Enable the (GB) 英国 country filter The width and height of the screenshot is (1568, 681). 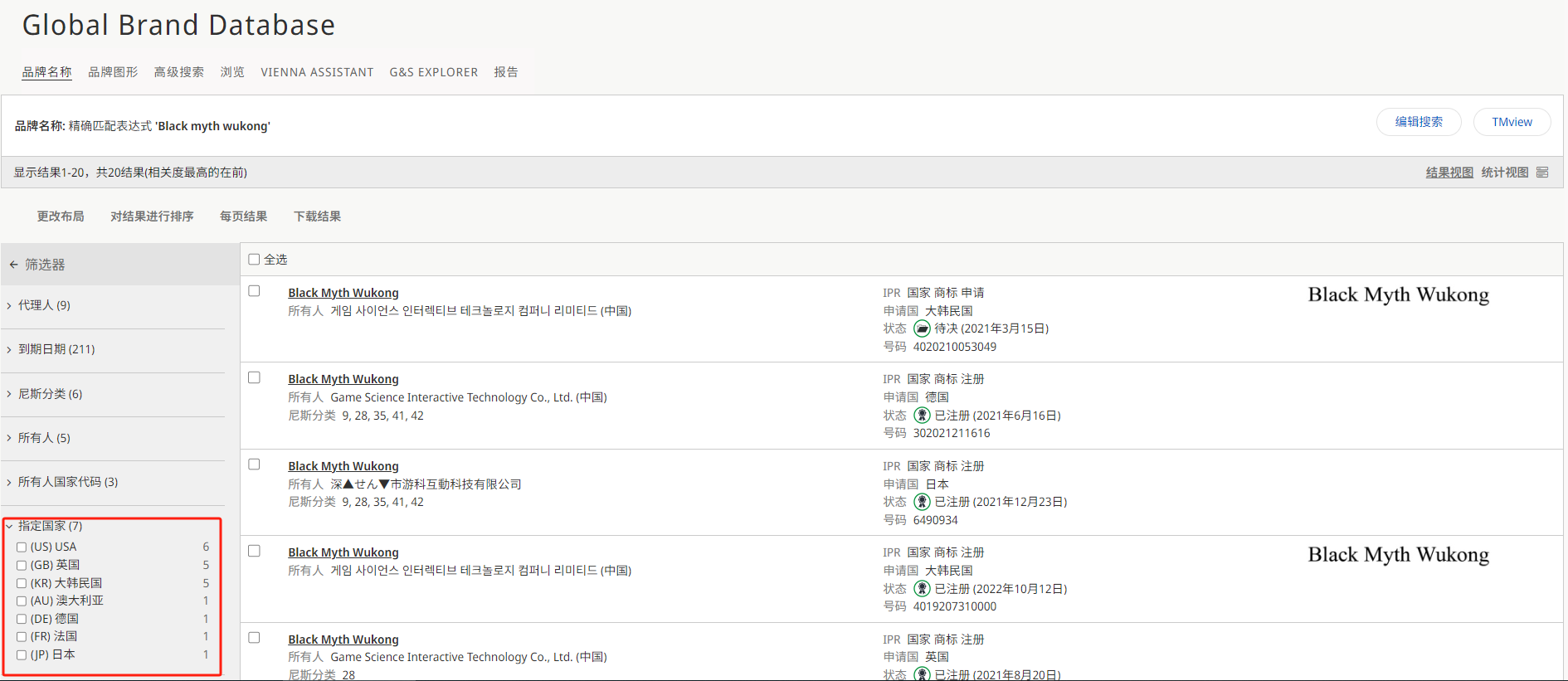tap(22, 566)
